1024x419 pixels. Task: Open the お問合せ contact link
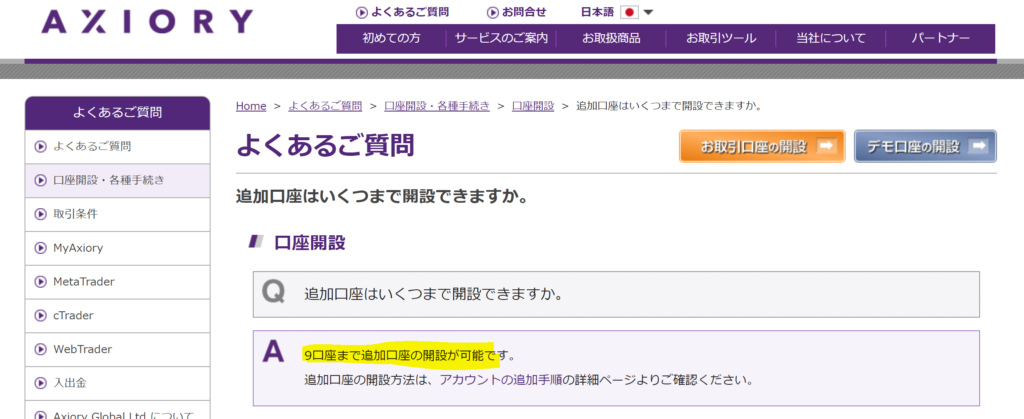click(524, 12)
